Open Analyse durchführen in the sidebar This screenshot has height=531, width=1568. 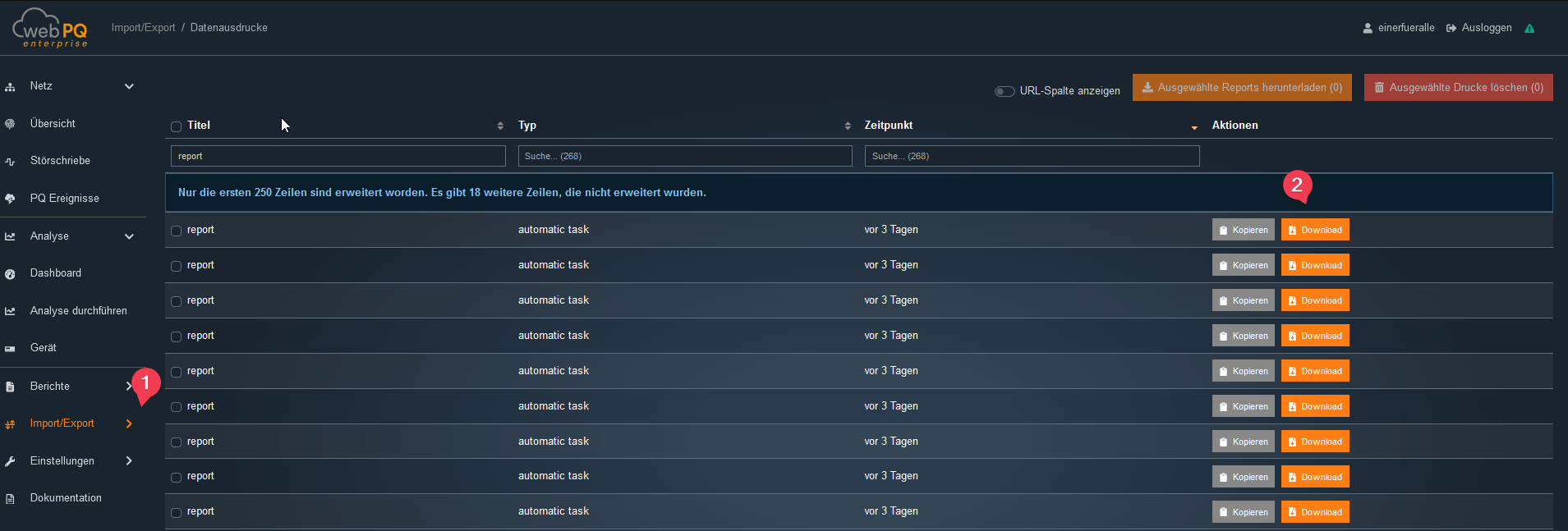(x=78, y=311)
